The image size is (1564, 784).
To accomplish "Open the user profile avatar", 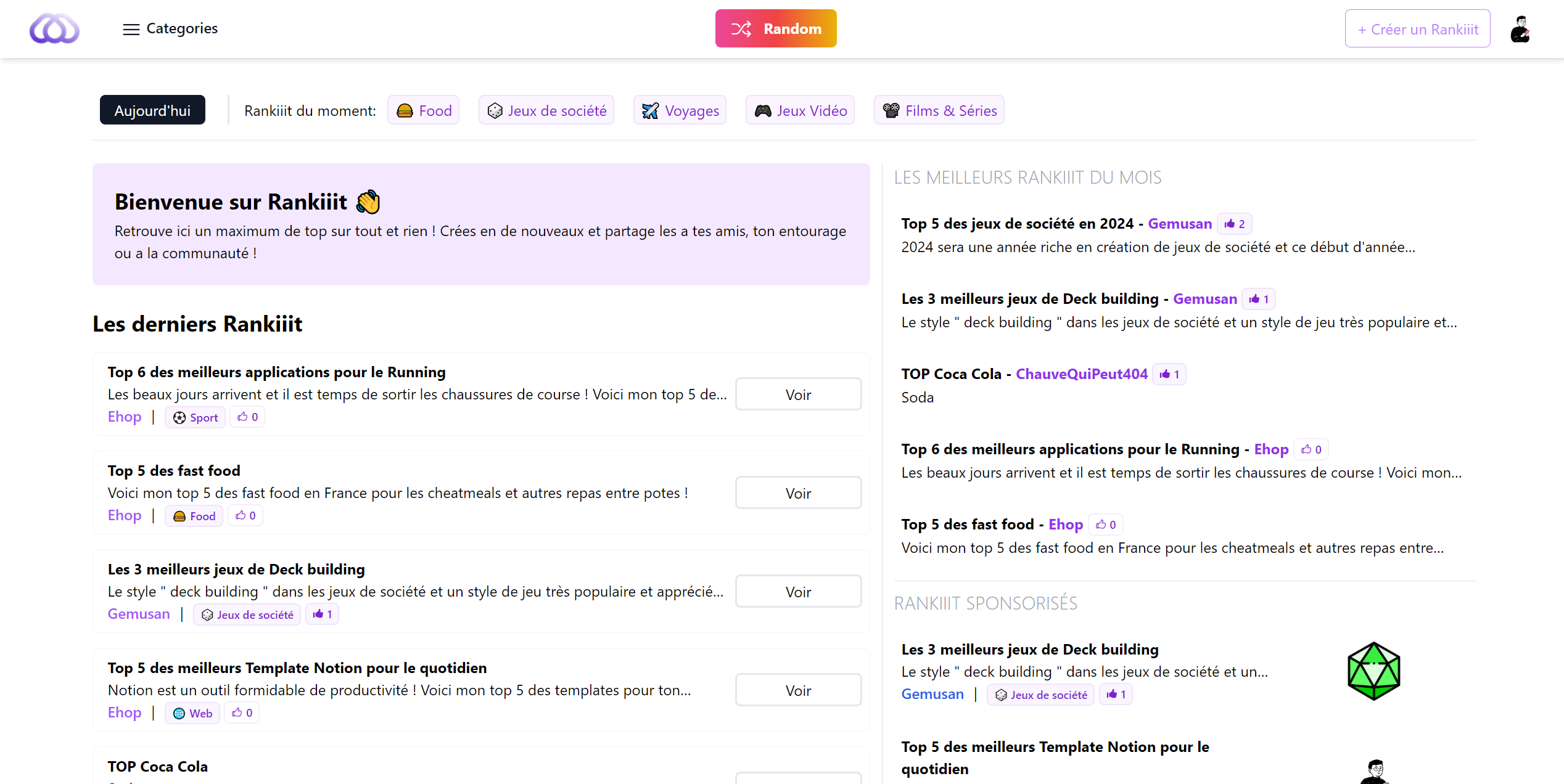I will [x=1520, y=29].
